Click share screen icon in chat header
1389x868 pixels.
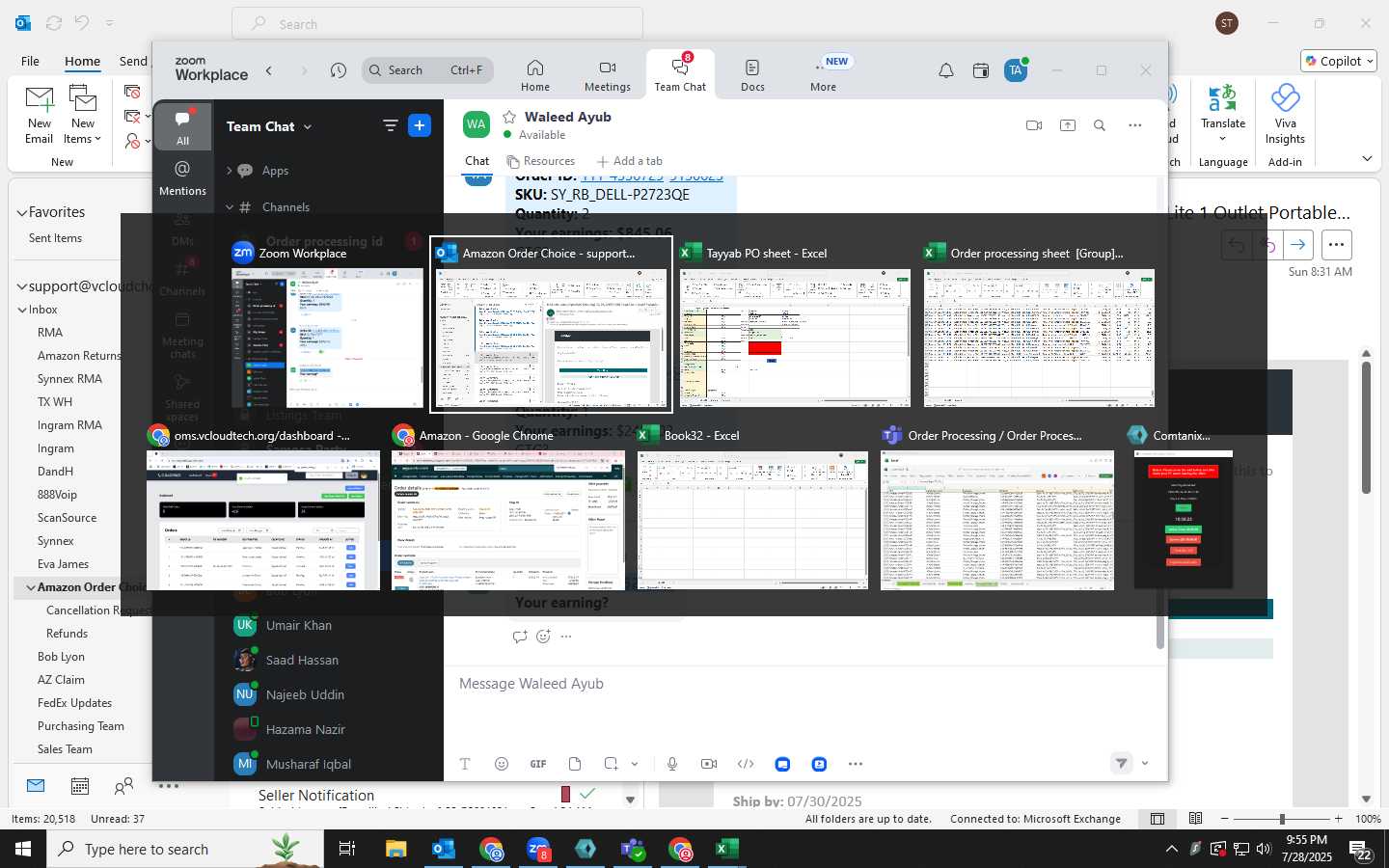(x=1068, y=125)
